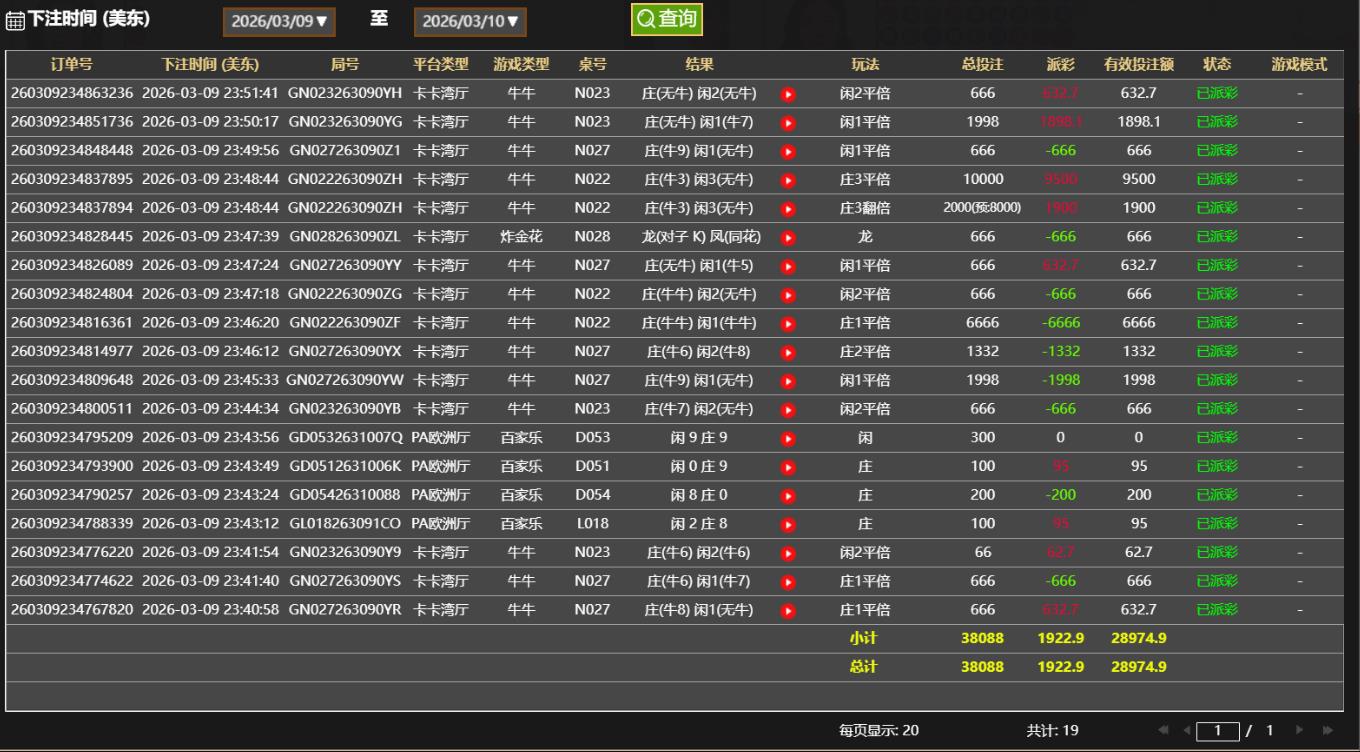Play replay for order 260309234816361
Screen dimensions: 1360x752
pyautogui.click(x=788, y=324)
